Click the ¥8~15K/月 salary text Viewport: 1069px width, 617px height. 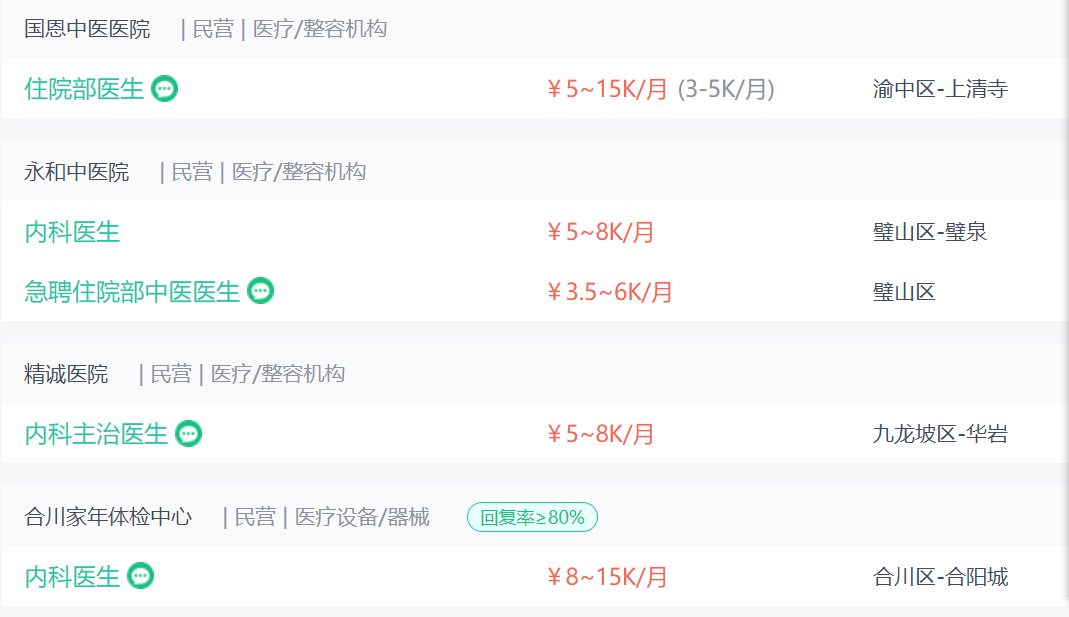[607, 577]
